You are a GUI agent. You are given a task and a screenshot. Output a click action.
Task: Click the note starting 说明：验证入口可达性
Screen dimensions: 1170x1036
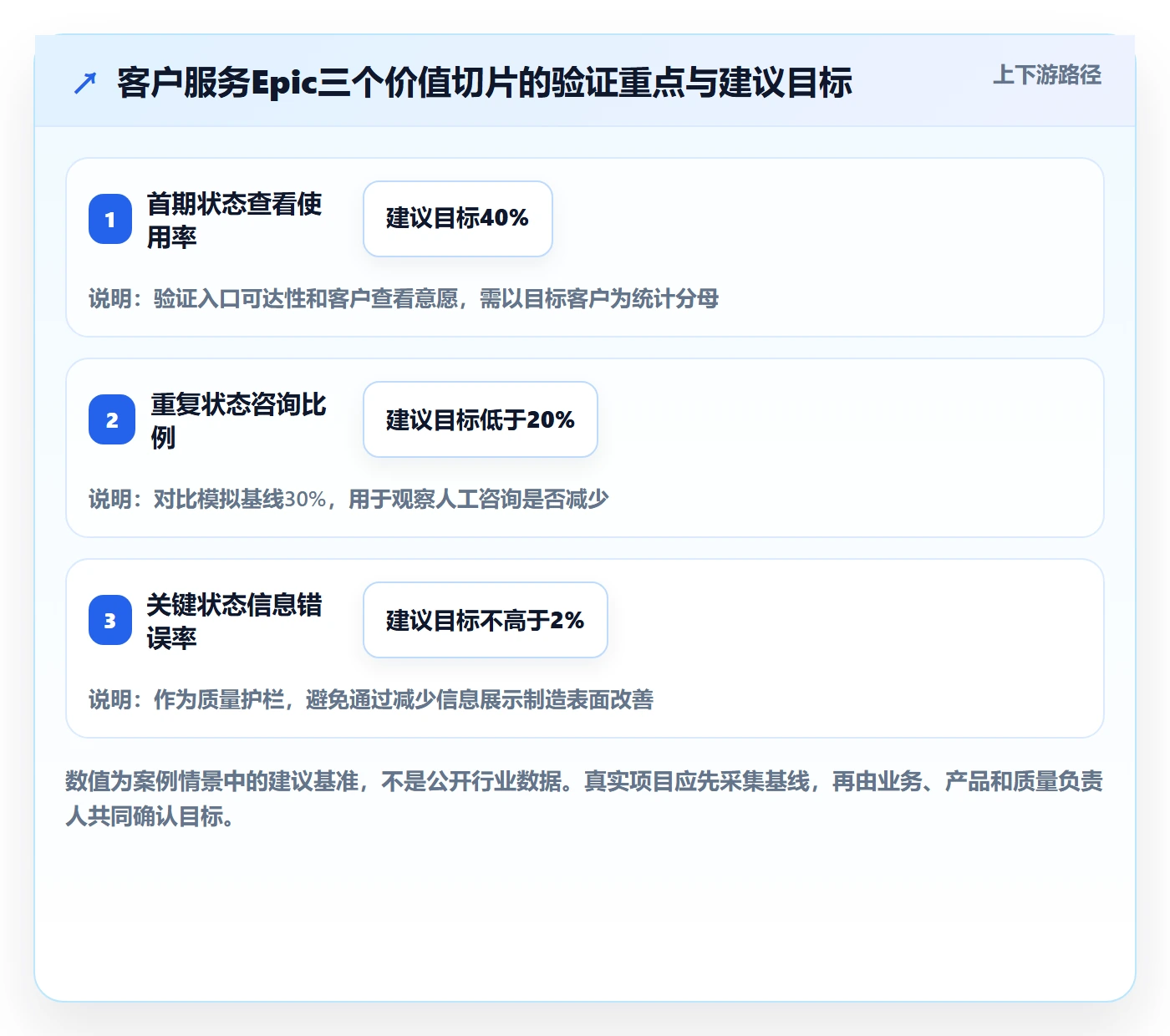(x=404, y=298)
